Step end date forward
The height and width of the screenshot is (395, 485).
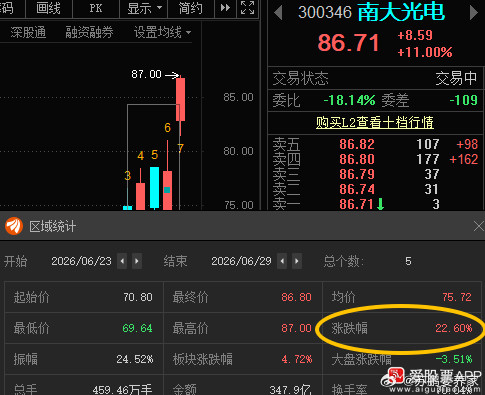[x=297, y=261]
